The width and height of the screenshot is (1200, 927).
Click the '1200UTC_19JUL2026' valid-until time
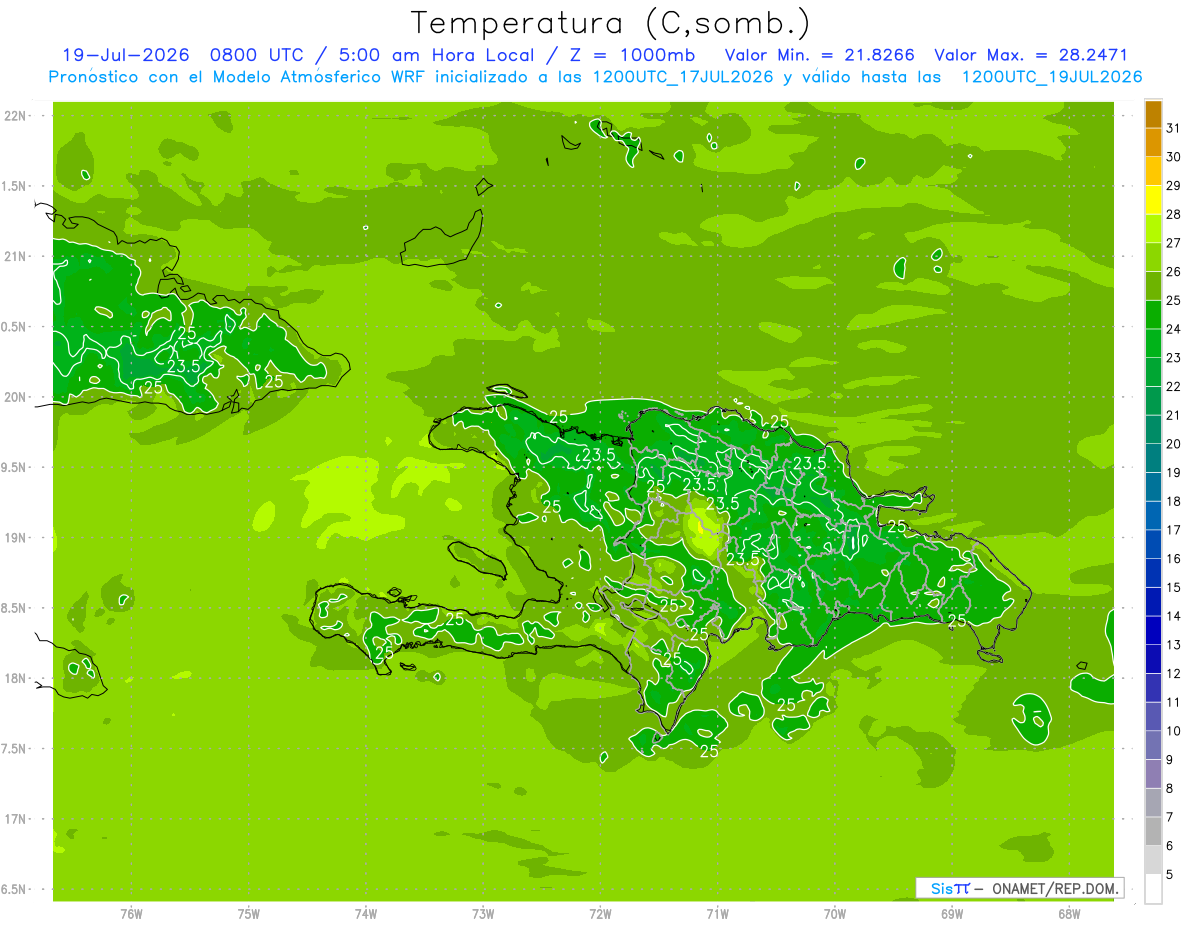coord(1052,77)
